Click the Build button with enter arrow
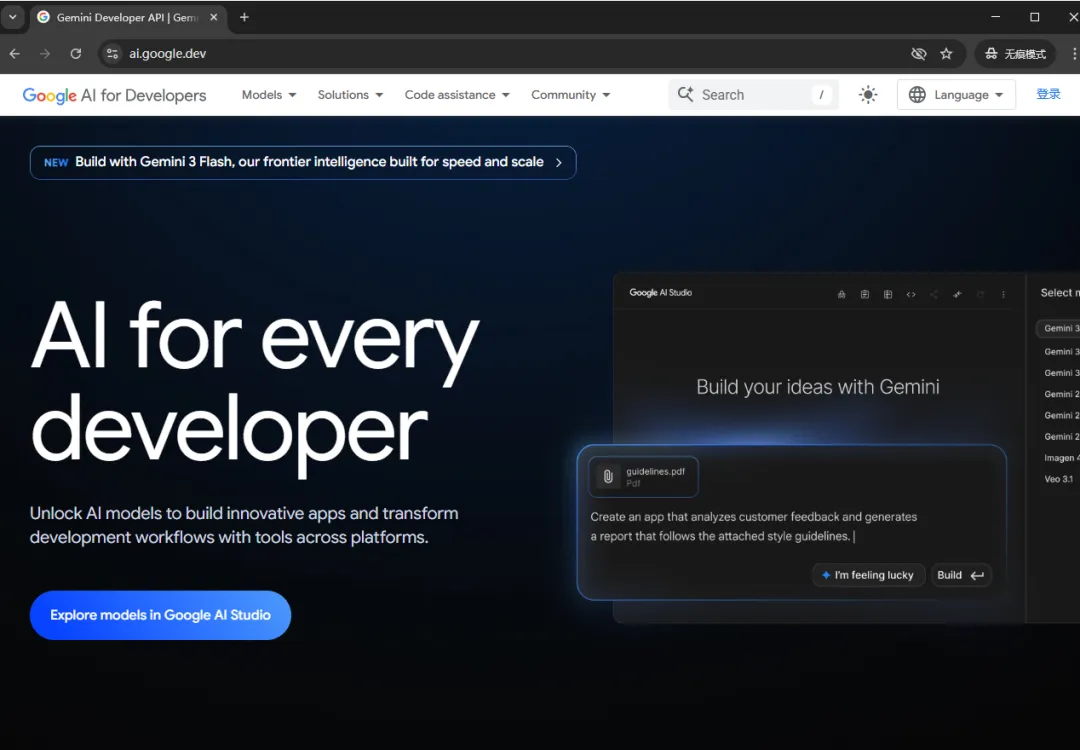This screenshot has height=750, width=1080. click(x=961, y=575)
